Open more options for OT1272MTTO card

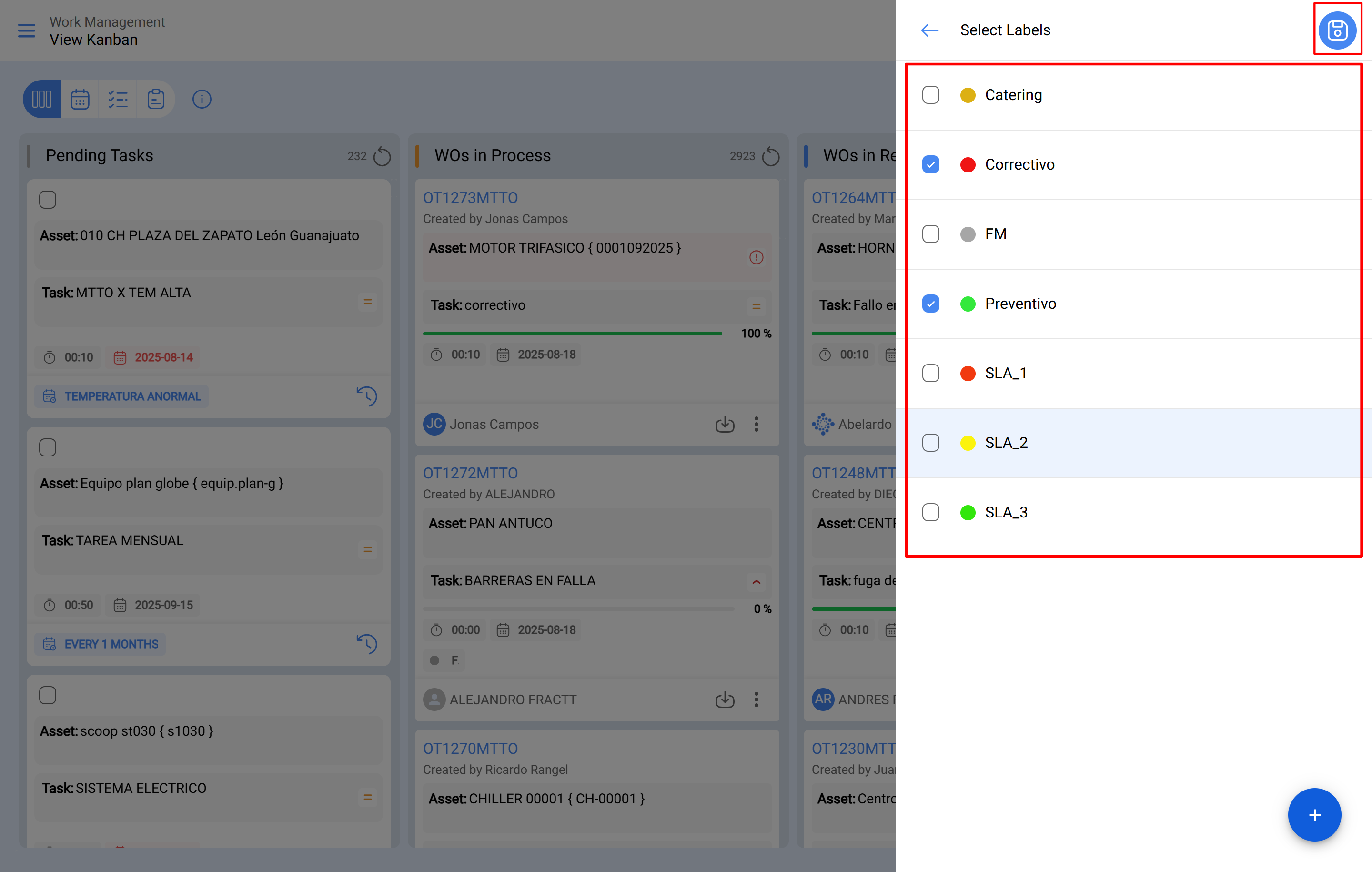(756, 700)
